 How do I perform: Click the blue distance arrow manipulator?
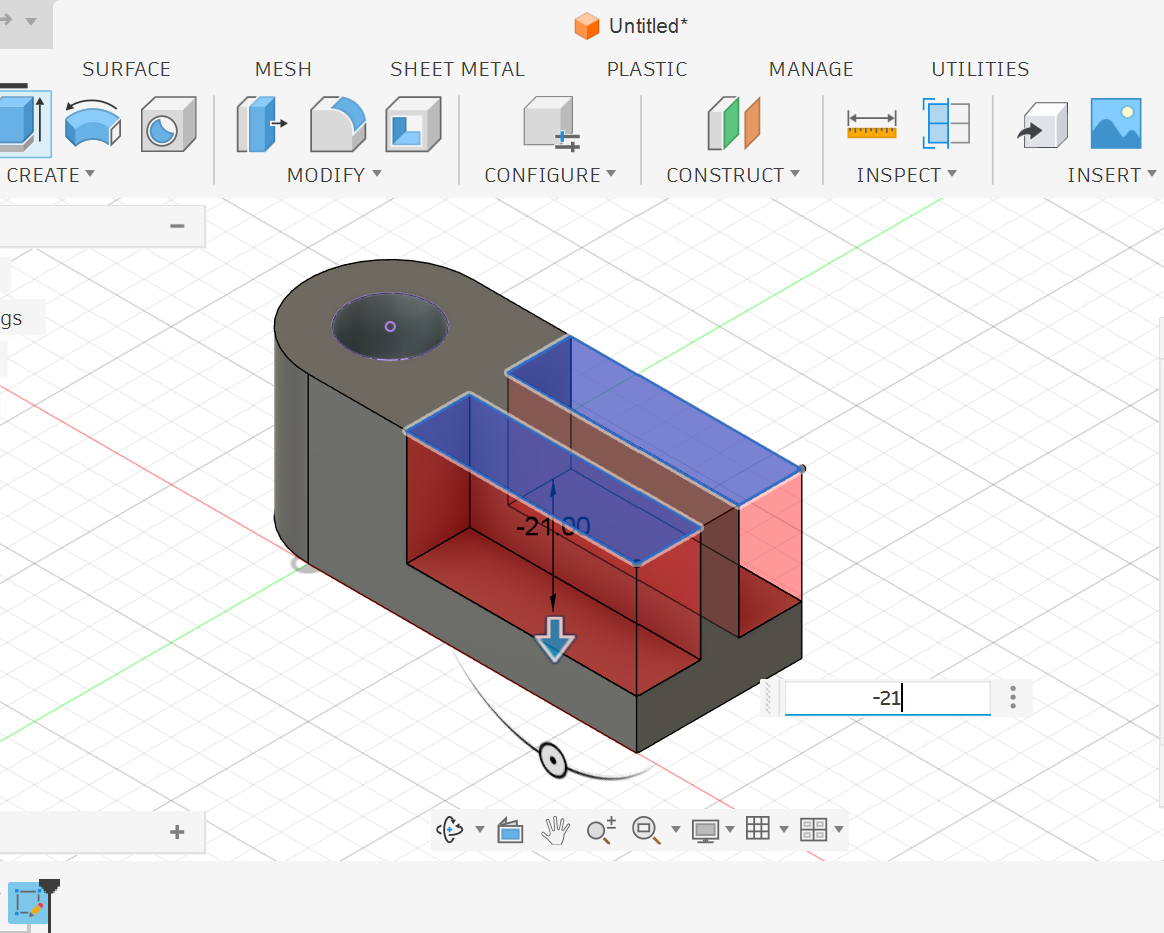tap(555, 638)
